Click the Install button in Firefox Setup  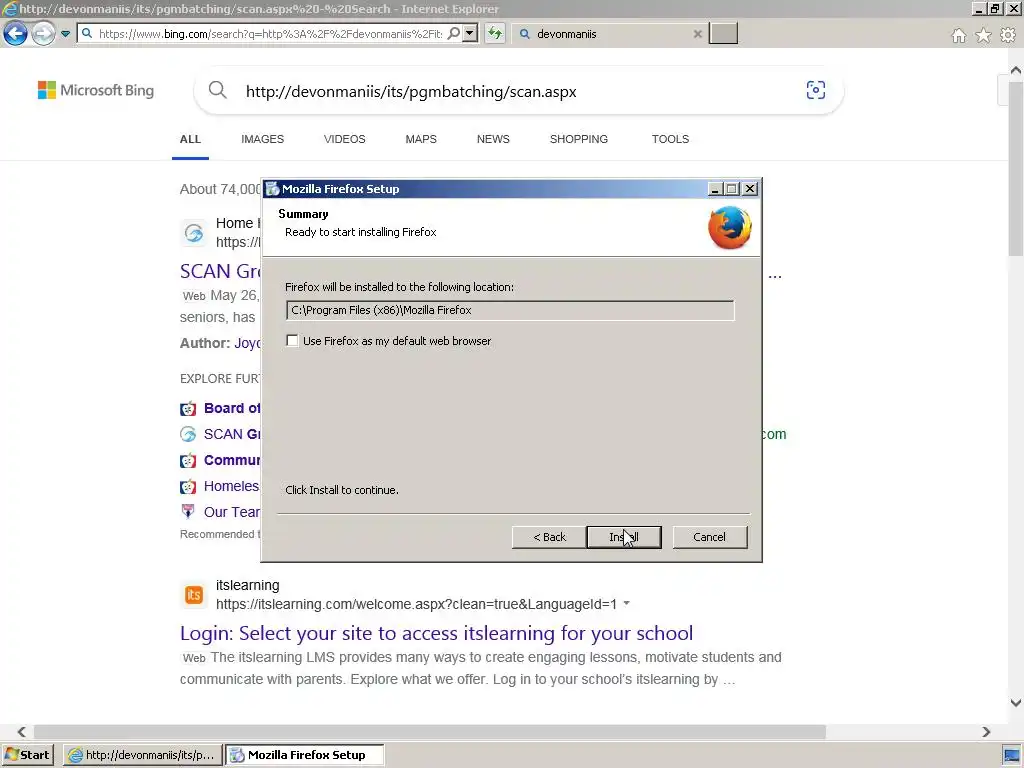click(x=624, y=537)
